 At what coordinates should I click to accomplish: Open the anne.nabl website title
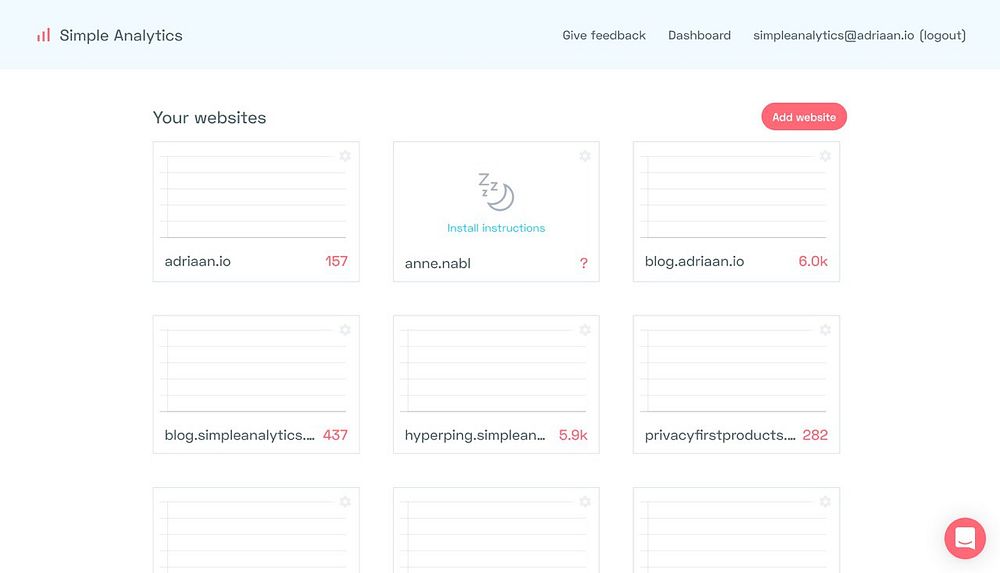pos(438,263)
